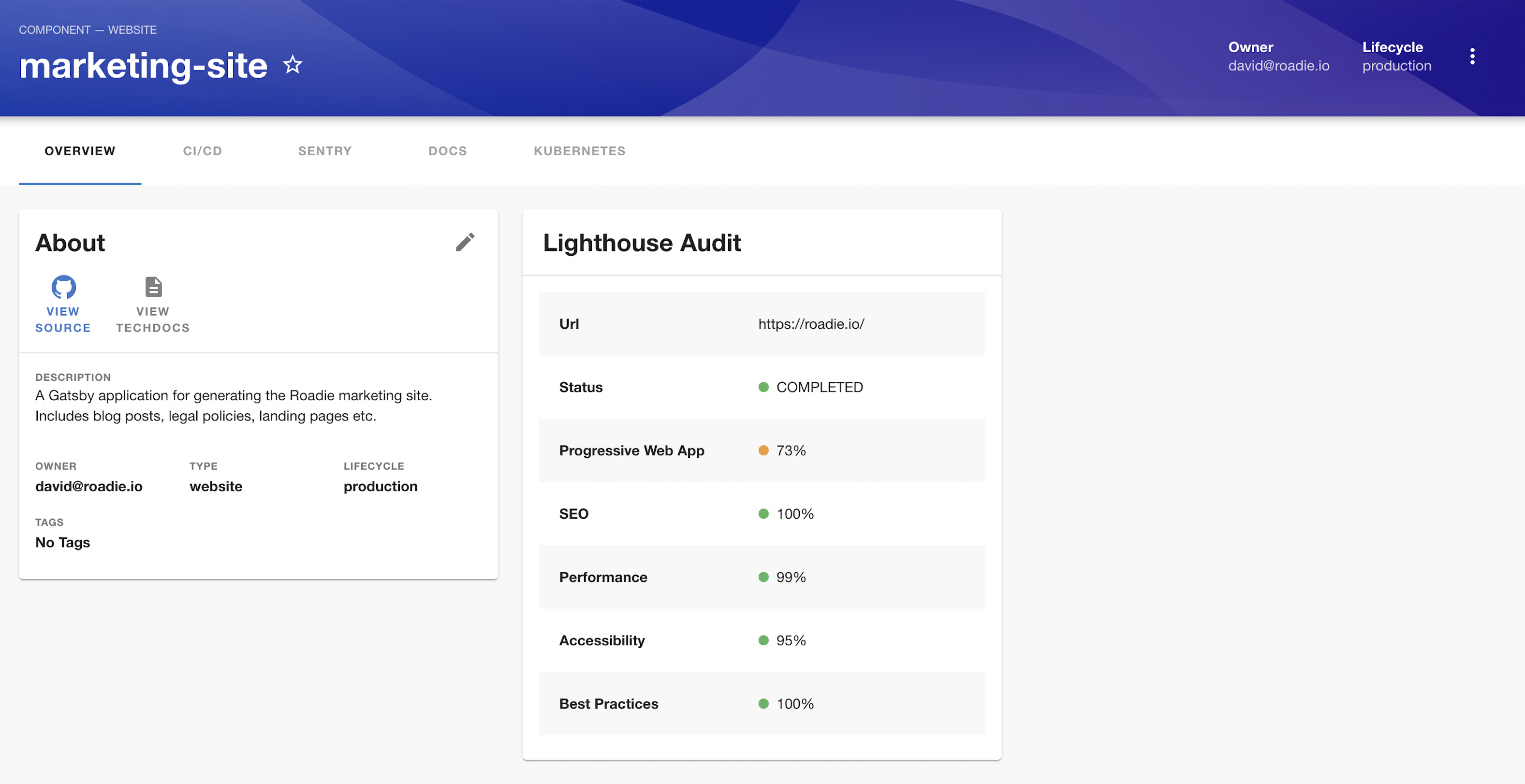Switch to the CI/CD tab
Image resolution: width=1525 pixels, height=784 pixels.
click(x=201, y=151)
